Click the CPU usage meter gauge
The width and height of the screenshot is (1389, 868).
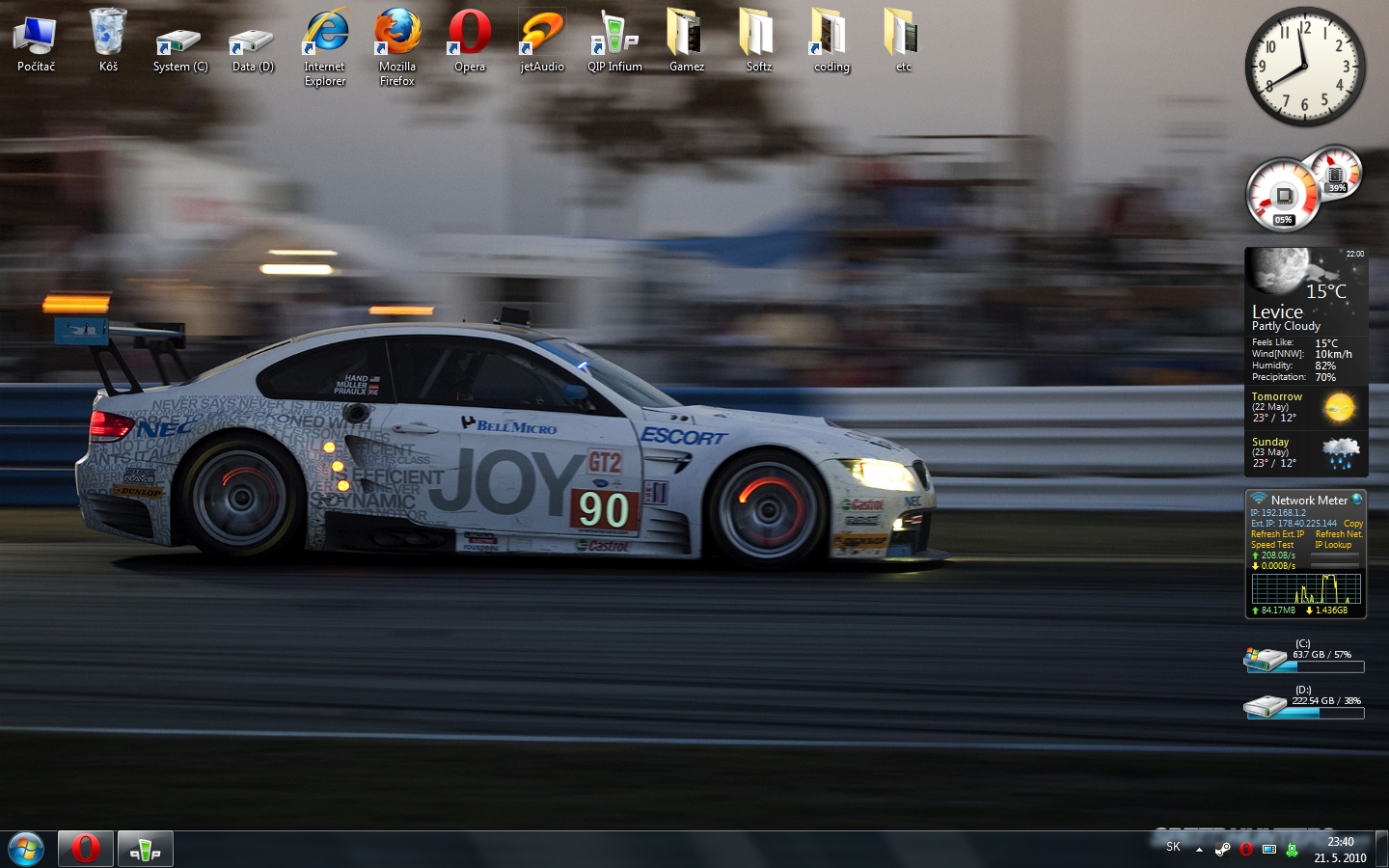pyautogui.click(x=1282, y=196)
